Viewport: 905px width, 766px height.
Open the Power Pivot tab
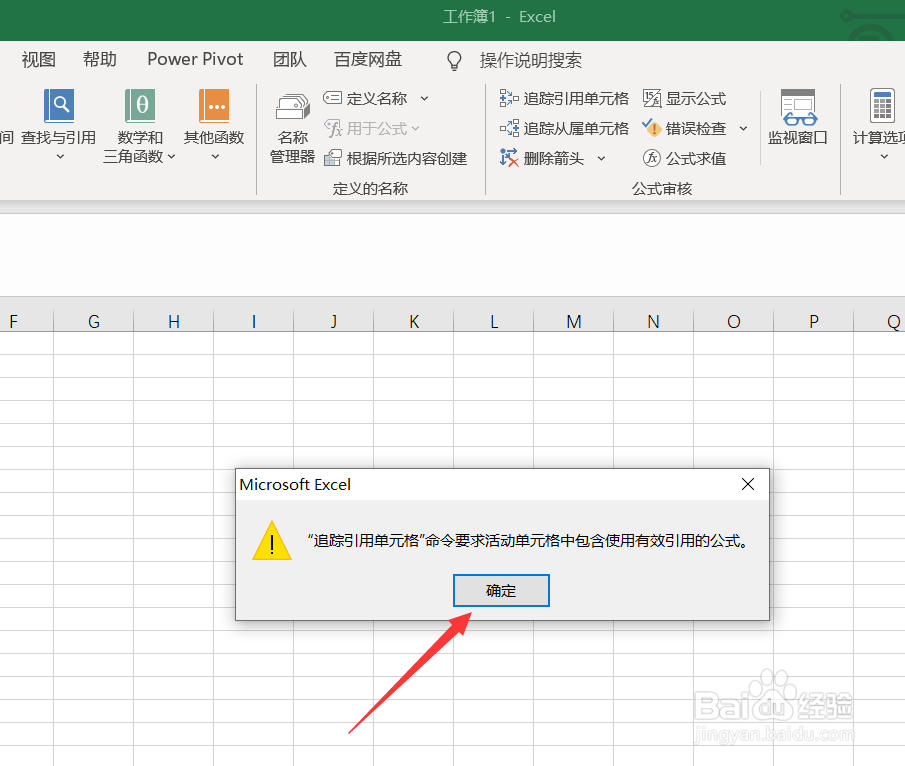[x=195, y=59]
